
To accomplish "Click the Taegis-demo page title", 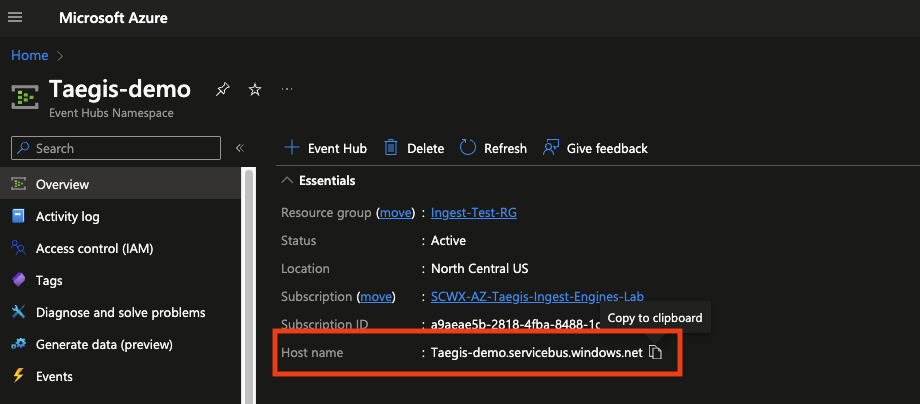I will click(x=120, y=89).
